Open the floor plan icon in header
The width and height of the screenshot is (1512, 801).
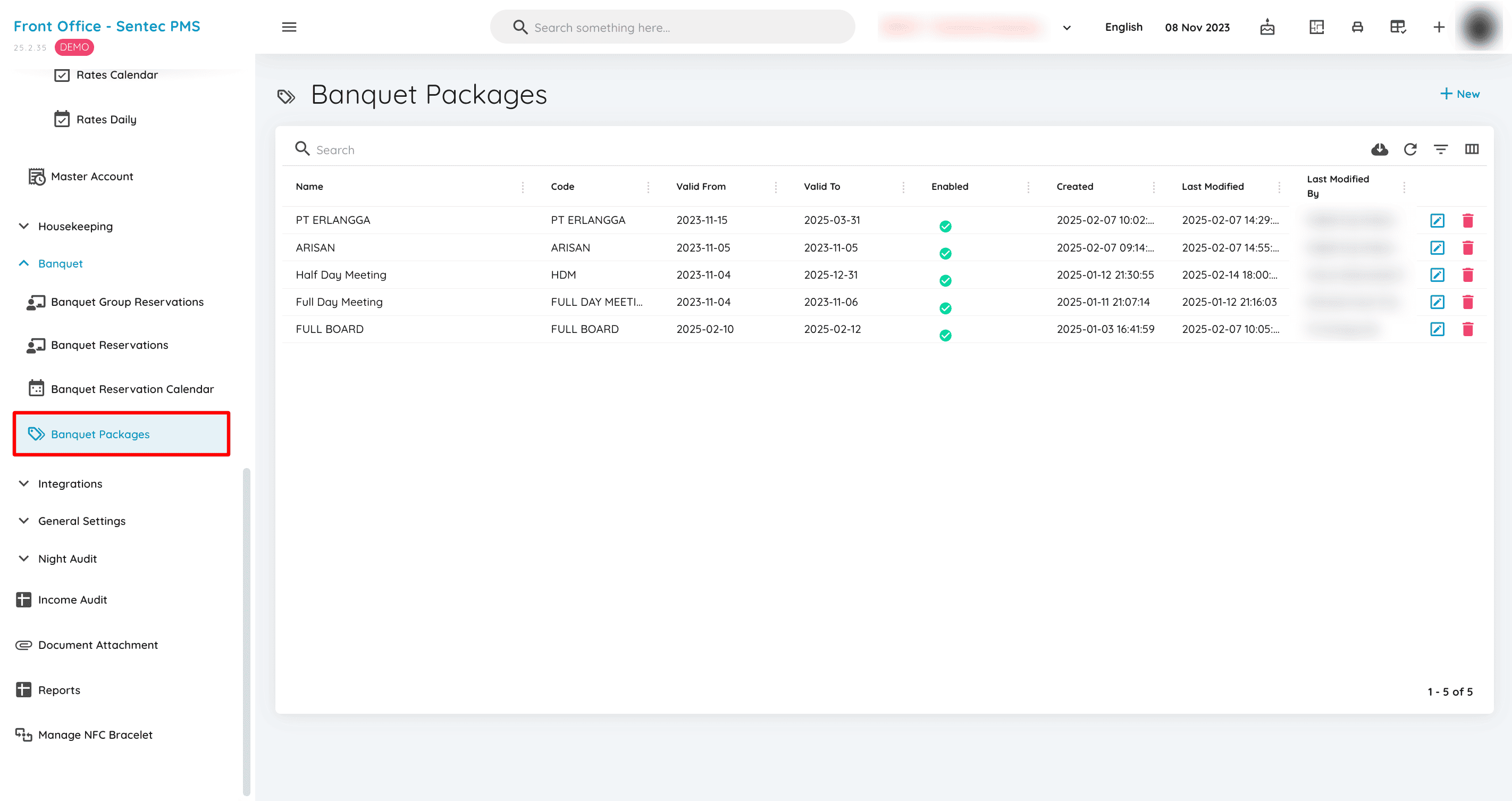click(x=1316, y=27)
